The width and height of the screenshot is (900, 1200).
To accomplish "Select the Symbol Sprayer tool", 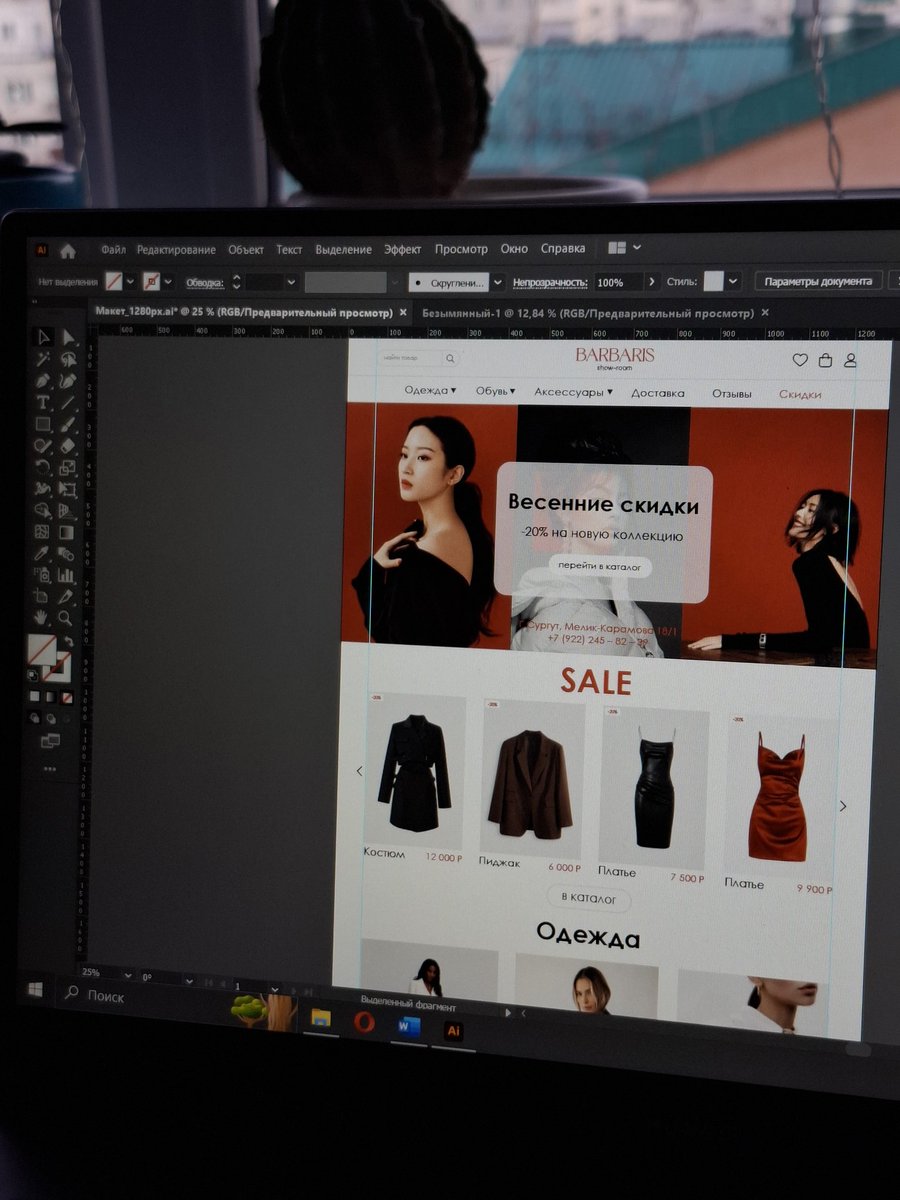I will [41, 575].
